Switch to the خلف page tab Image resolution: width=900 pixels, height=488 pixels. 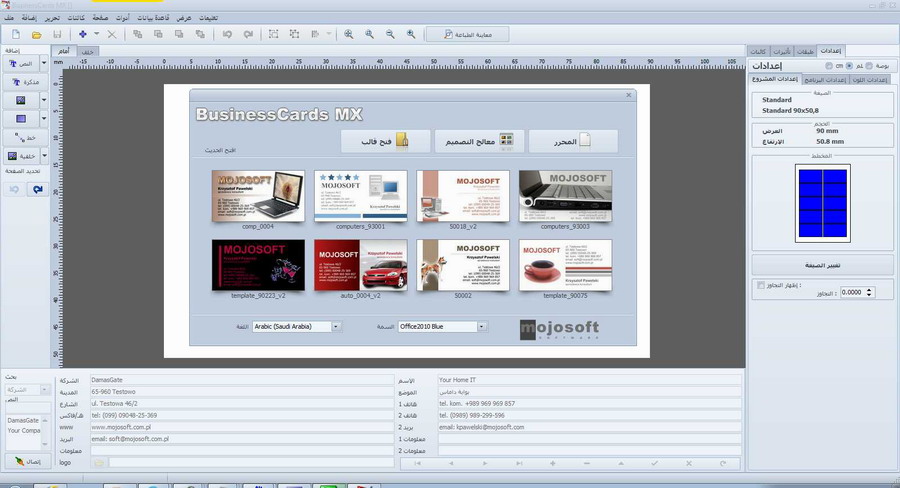click(x=87, y=52)
